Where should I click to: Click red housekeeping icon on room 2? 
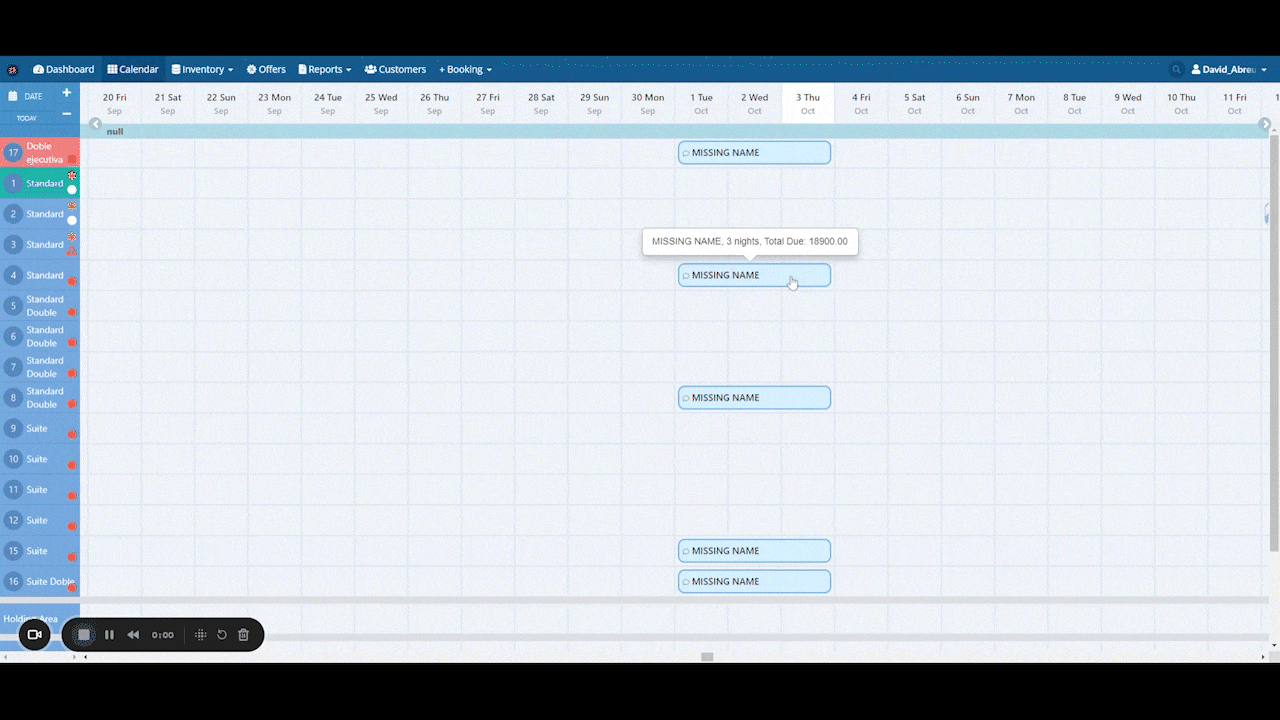[72, 206]
